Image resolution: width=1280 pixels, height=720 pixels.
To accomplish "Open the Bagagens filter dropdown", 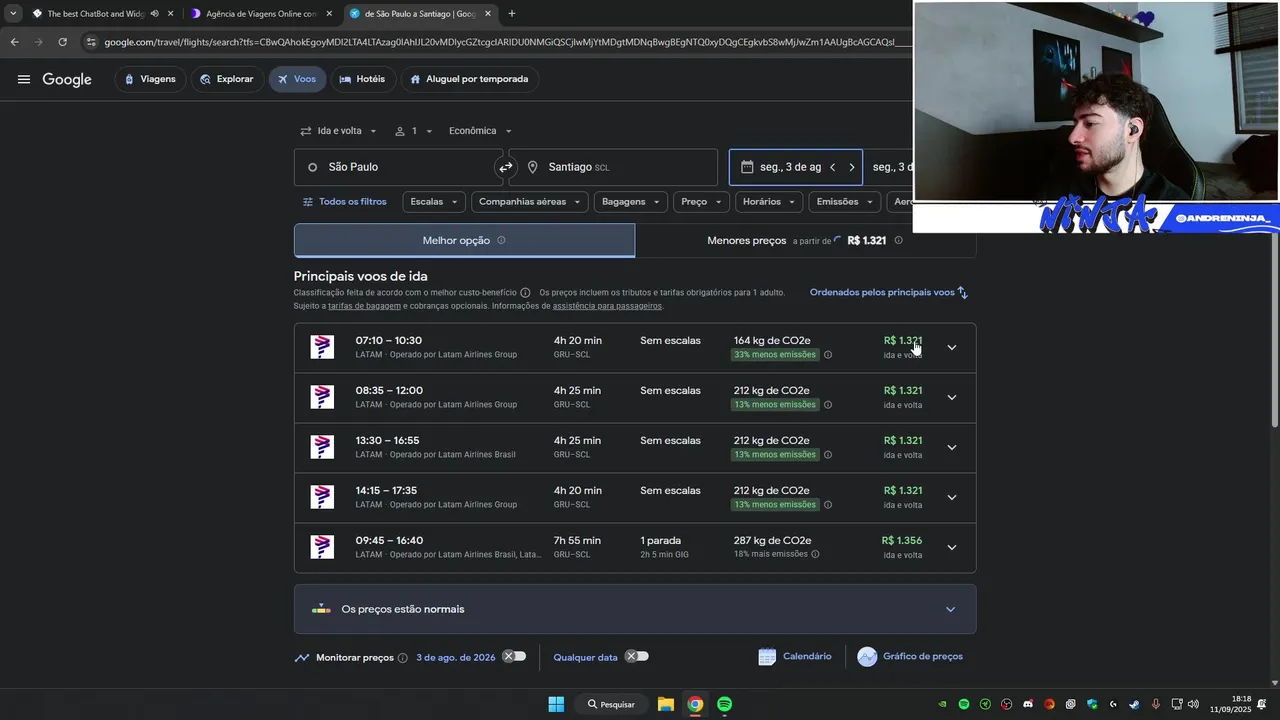I will click(x=631, y=202).
